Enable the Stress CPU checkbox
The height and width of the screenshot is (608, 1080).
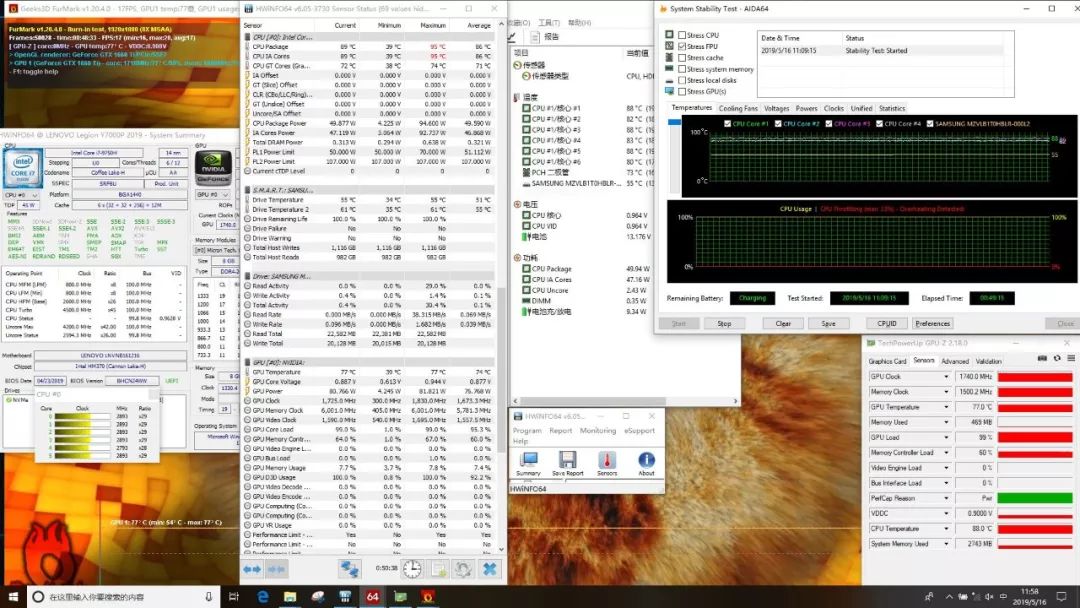[682, 35]
